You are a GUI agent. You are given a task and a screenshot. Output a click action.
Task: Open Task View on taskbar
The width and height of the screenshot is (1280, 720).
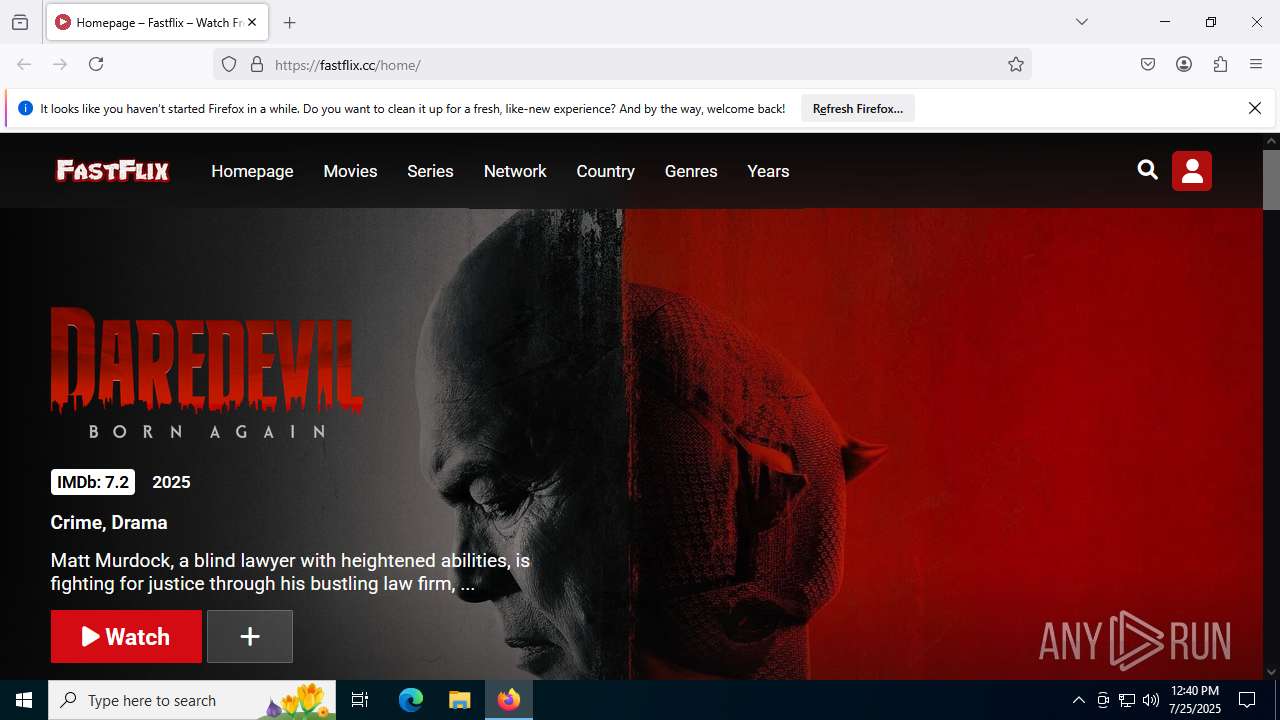360,700
